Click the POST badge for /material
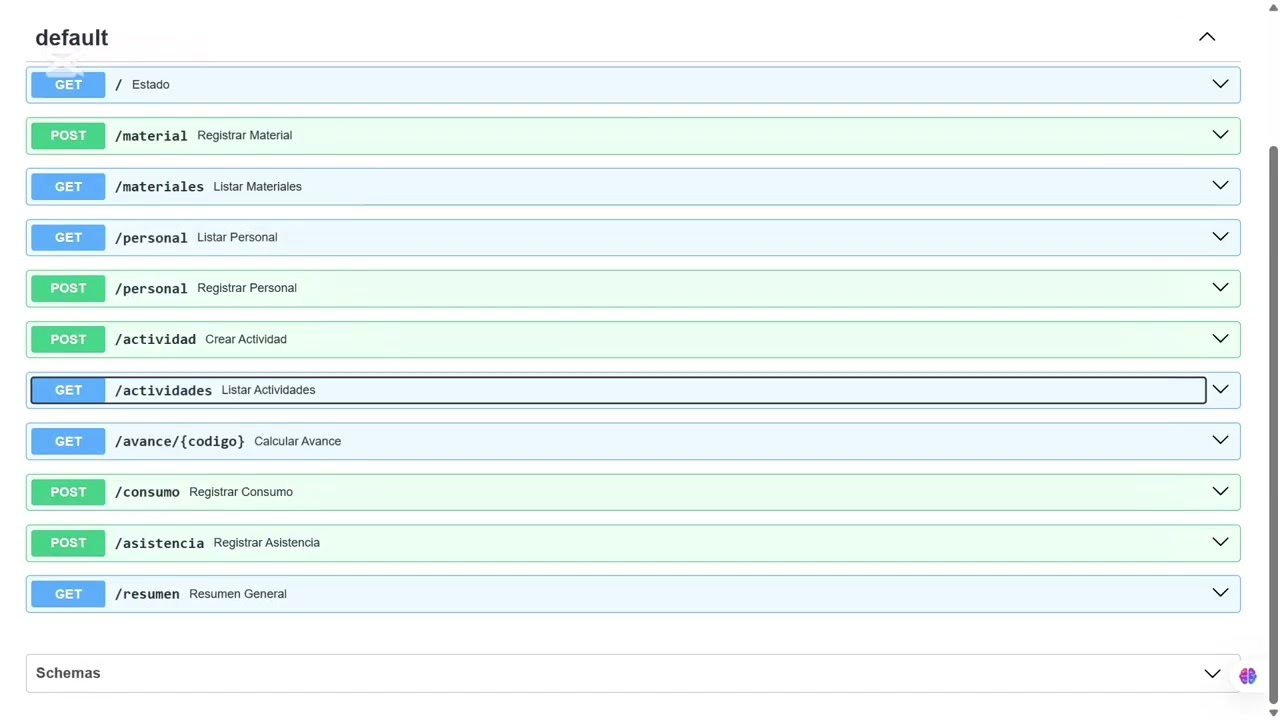 pos(68,135)
